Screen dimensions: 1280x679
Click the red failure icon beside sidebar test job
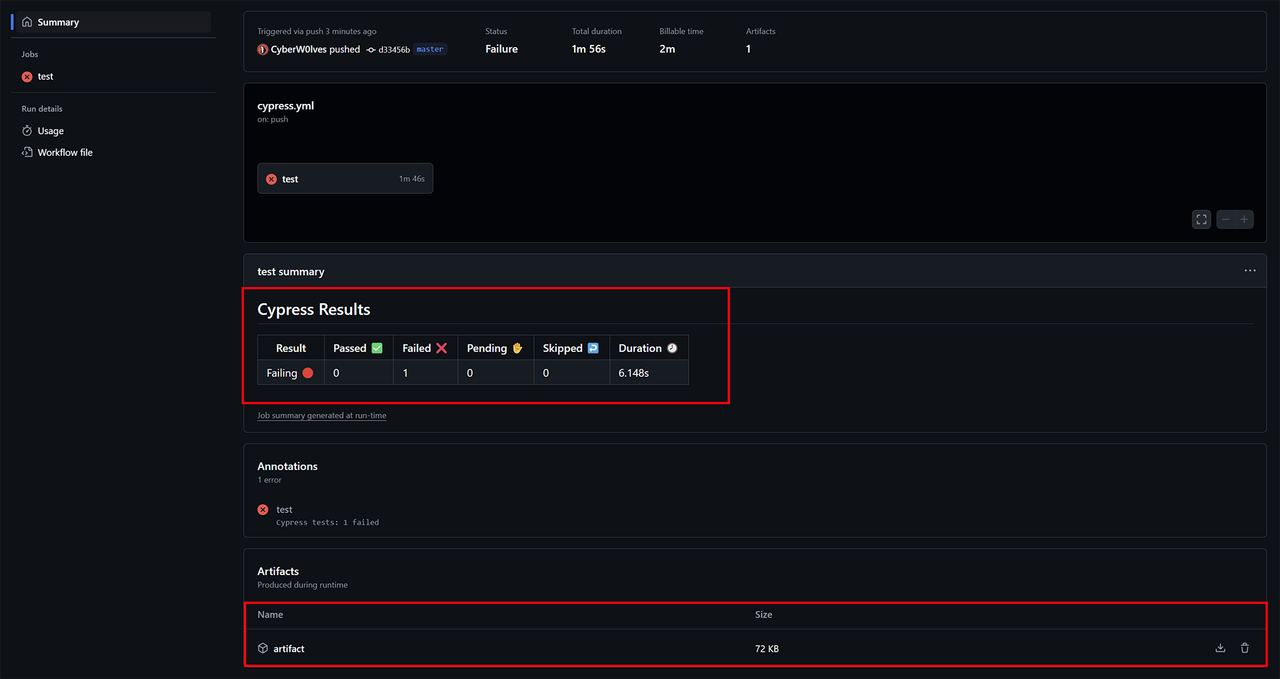[27, 76]
